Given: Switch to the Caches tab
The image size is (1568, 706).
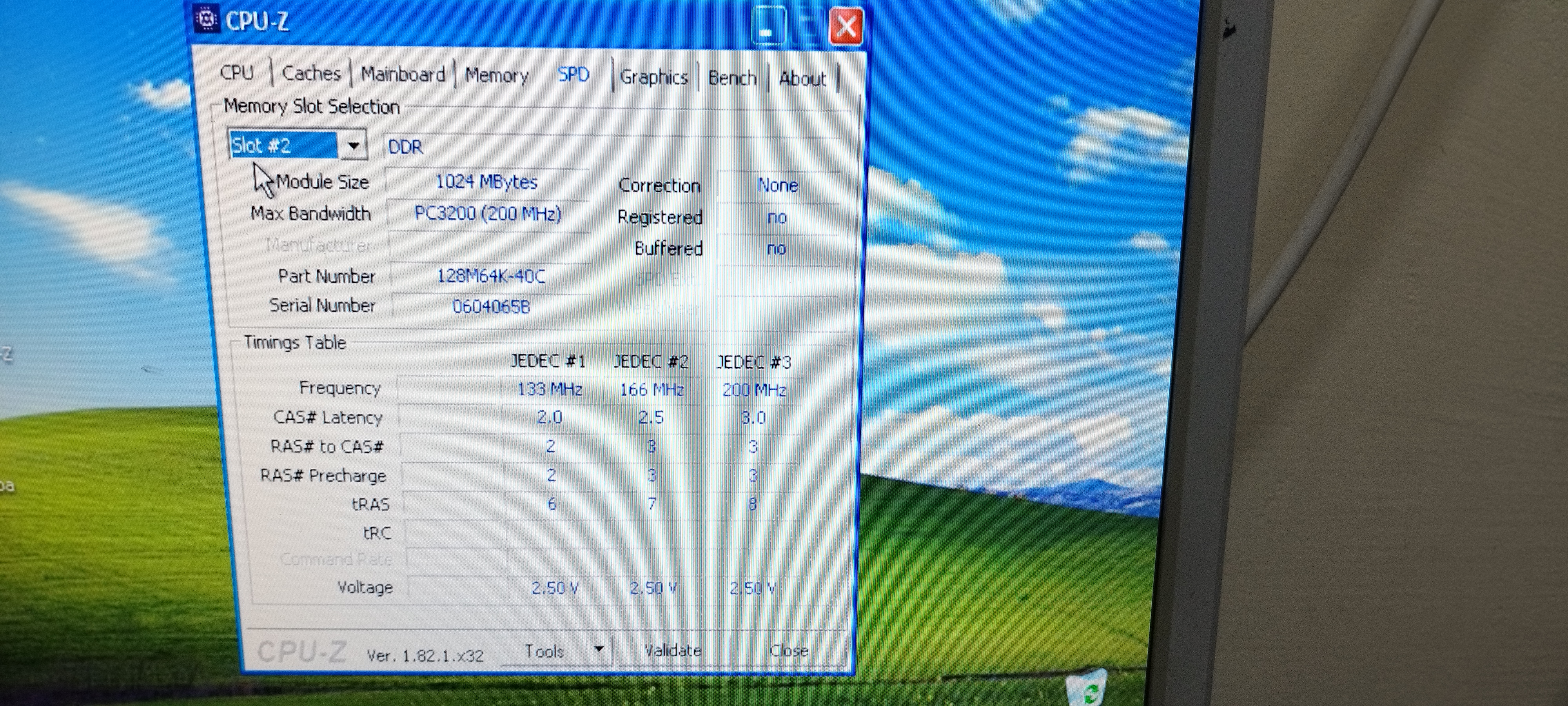Looking at the screenshot, I should tap(311, 74).
